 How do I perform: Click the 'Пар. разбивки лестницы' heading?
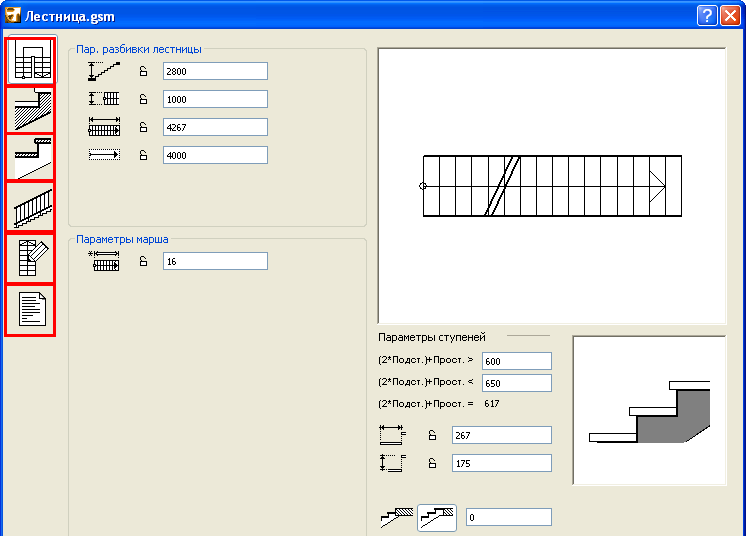pos(139,49)
